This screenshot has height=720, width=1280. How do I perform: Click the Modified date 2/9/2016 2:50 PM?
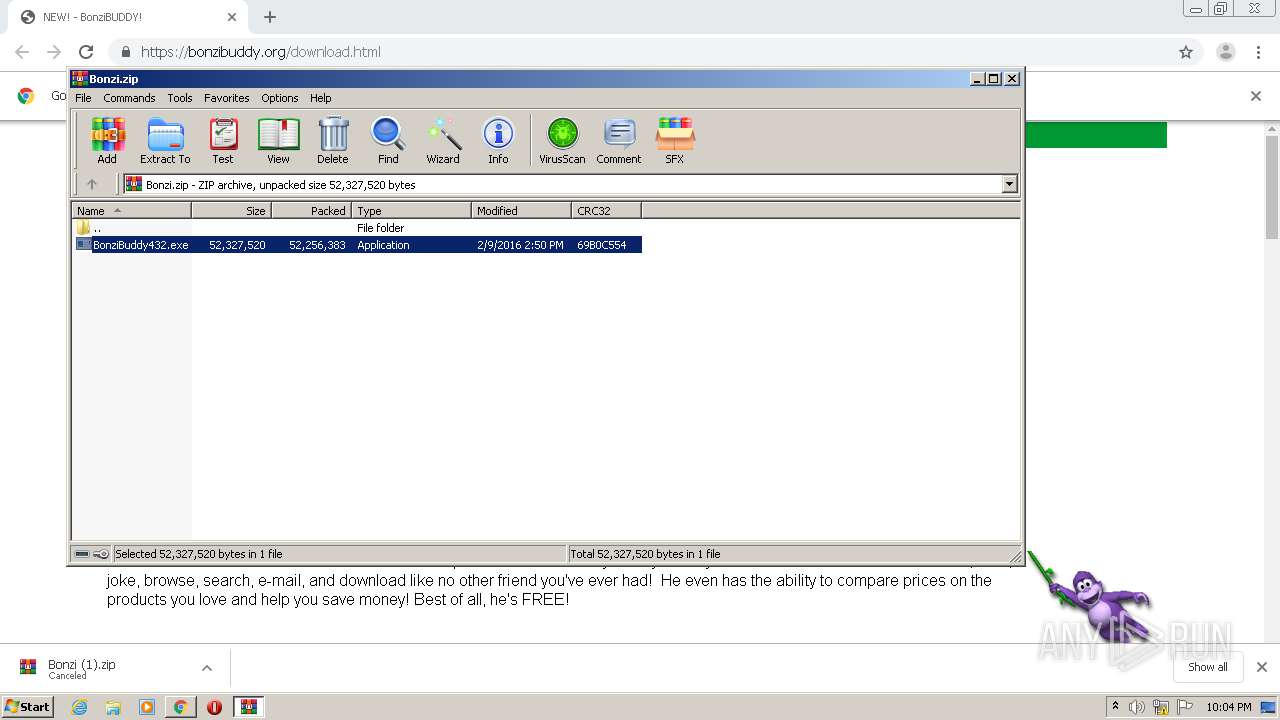pos(520,245)
